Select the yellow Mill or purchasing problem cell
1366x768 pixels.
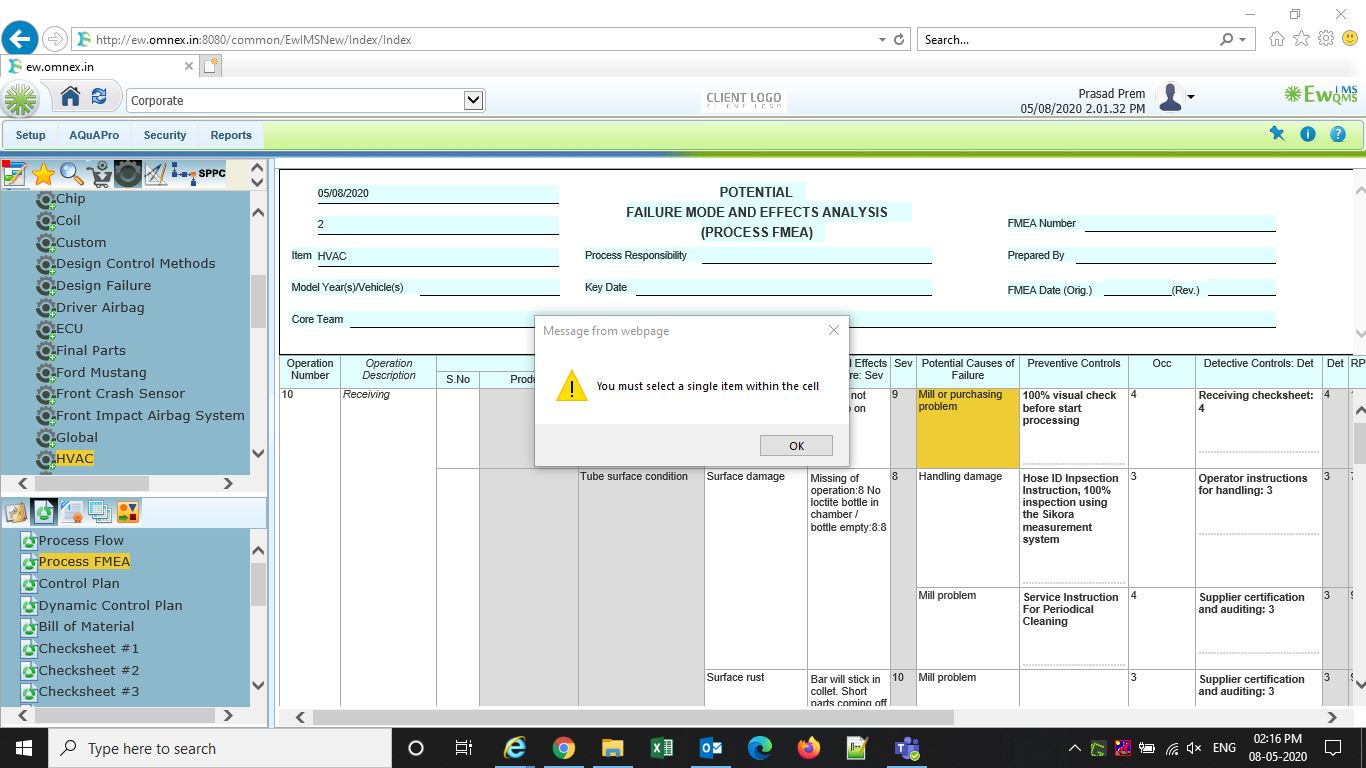pos(967,427)
